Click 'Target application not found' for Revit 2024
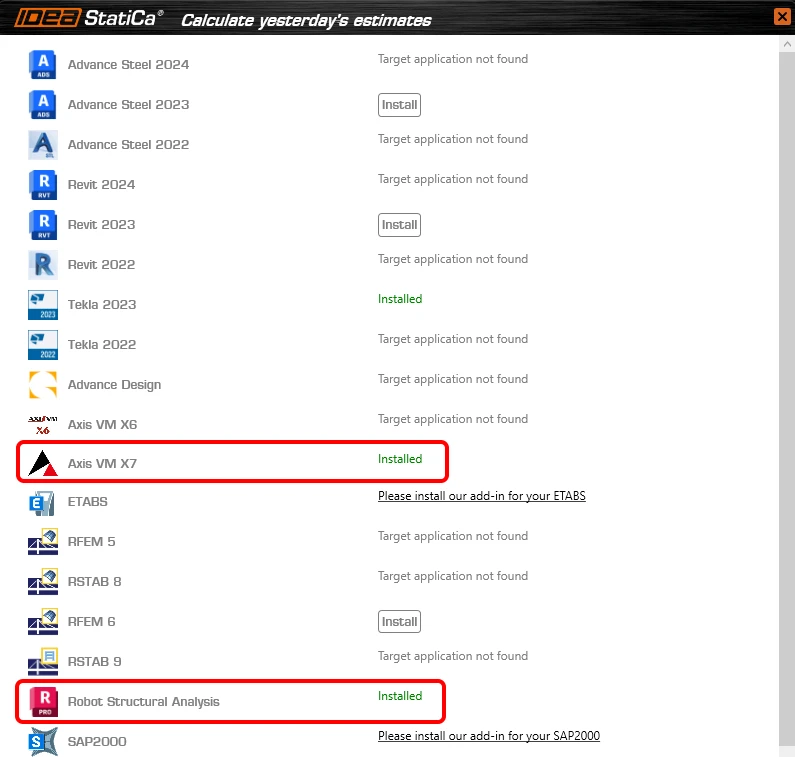The image size is (795, 757). 453,179
